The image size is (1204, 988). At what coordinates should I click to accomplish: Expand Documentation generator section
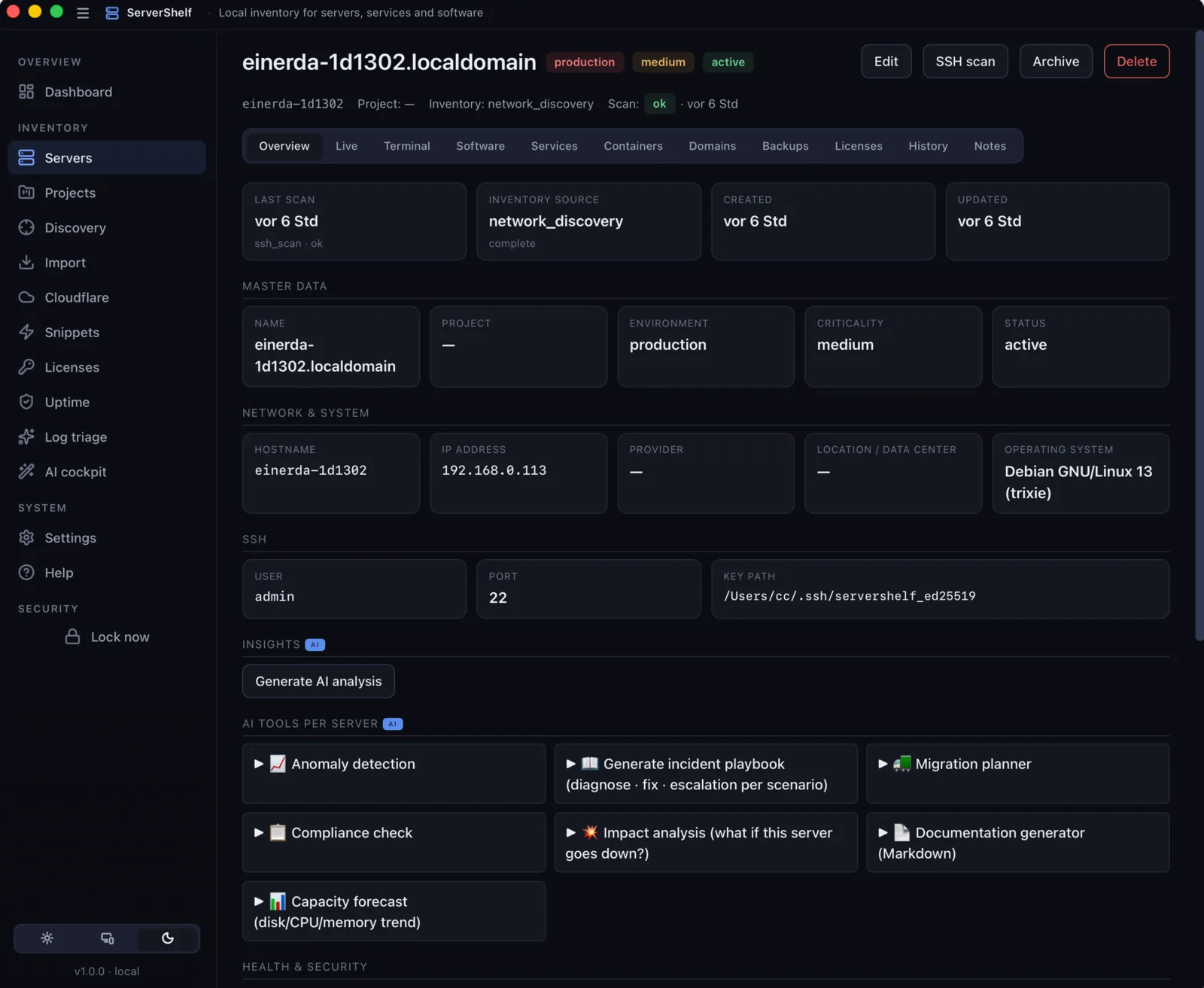tap(883, 832)
